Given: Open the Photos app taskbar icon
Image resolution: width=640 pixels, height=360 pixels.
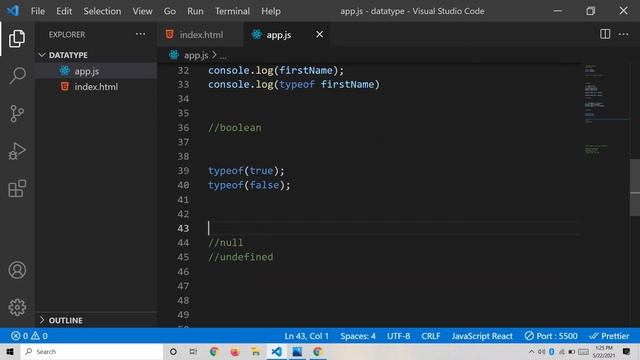Looking at the screenshot, I should pos(297,351).
